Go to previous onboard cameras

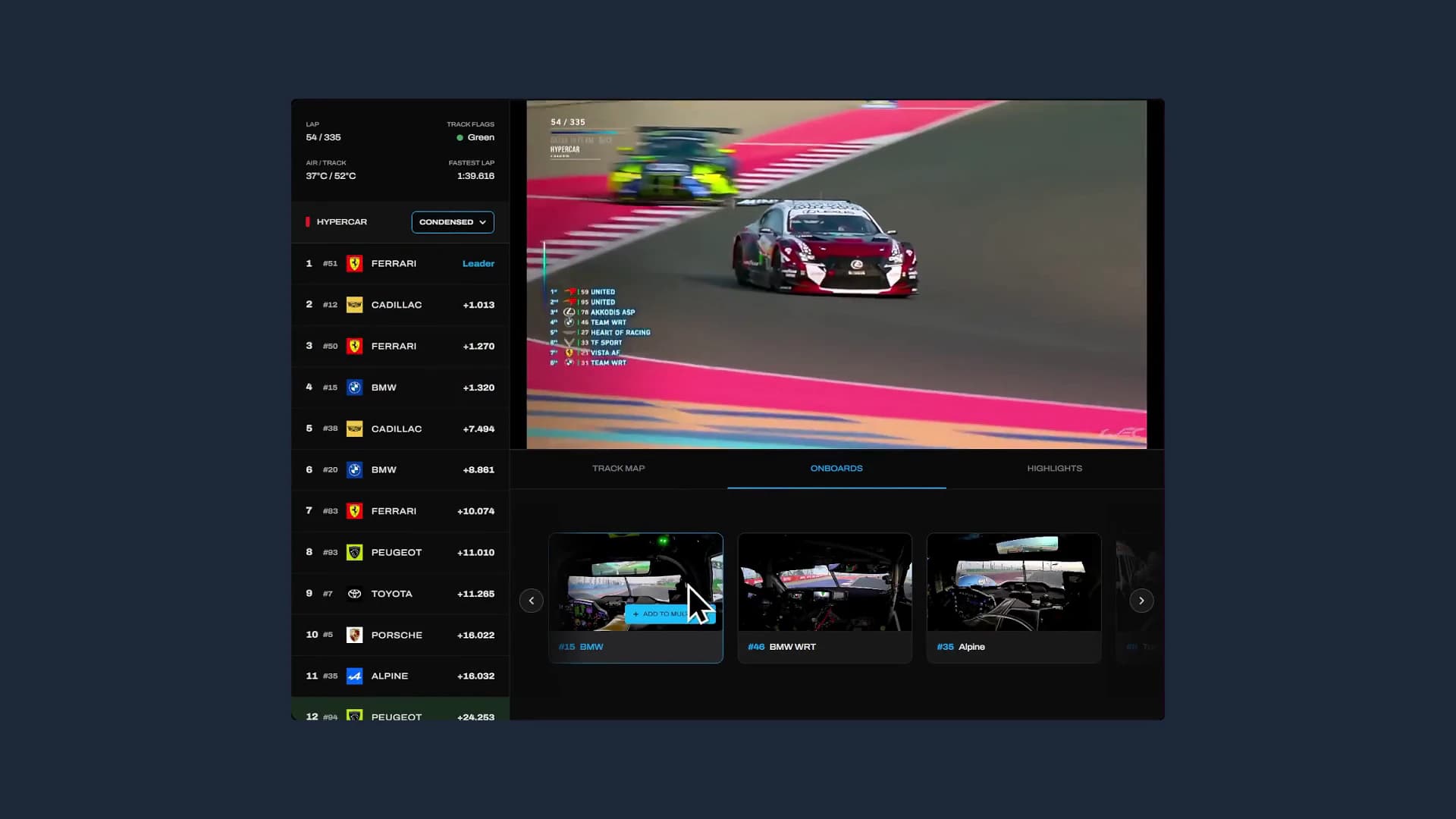click(531, 601)
